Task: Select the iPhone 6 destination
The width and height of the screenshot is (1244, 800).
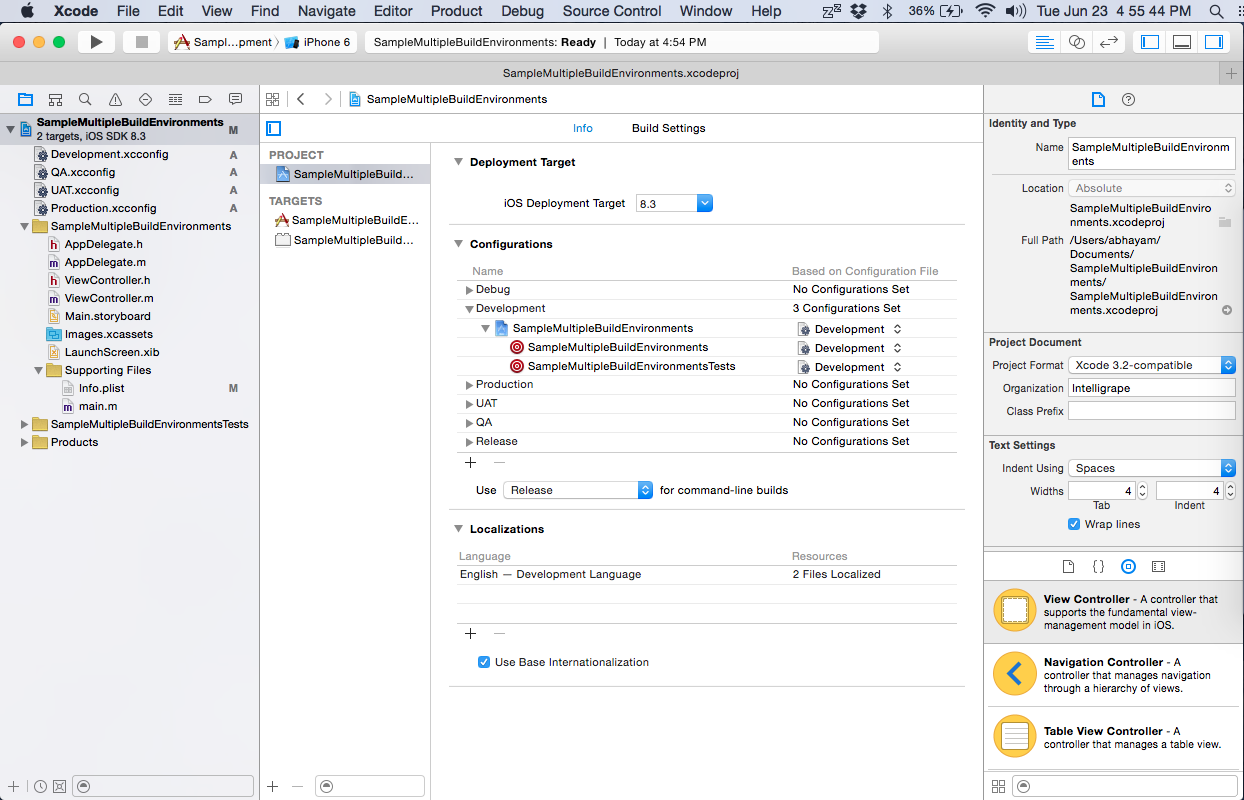Action: 318,42
